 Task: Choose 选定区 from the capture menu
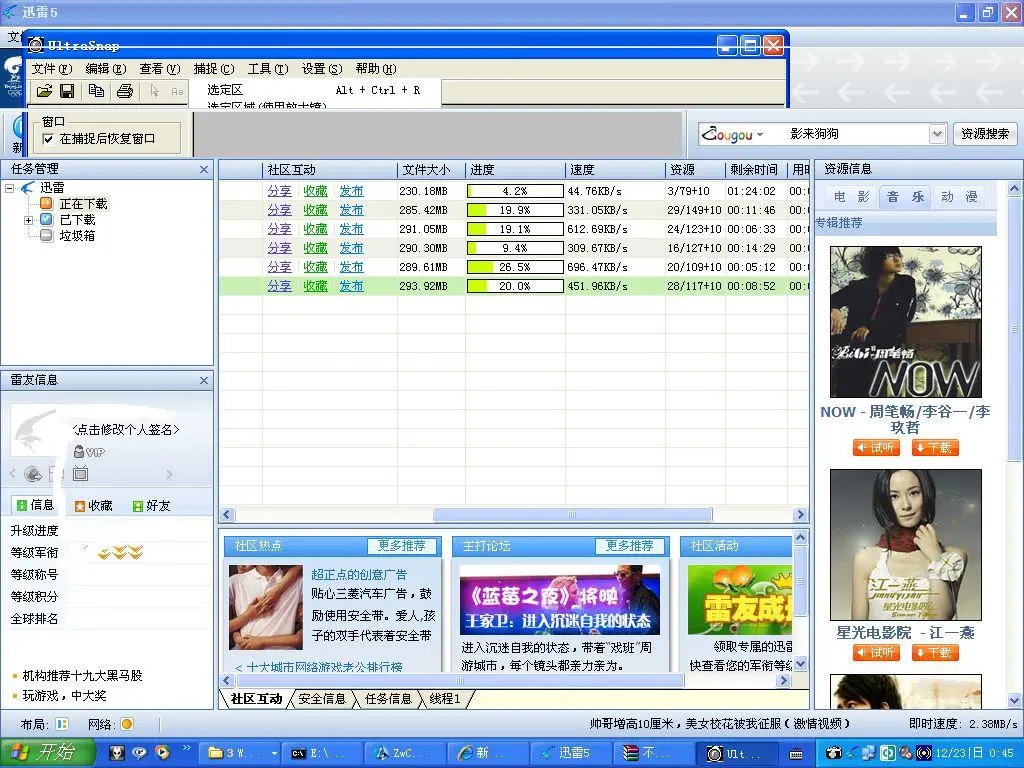click(x=225, y=90)
